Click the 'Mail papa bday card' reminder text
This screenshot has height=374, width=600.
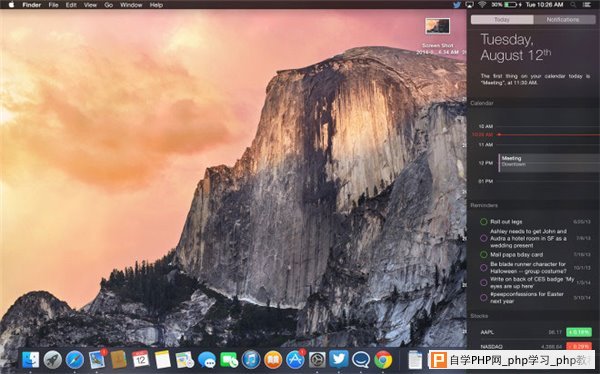coord(516,255)
